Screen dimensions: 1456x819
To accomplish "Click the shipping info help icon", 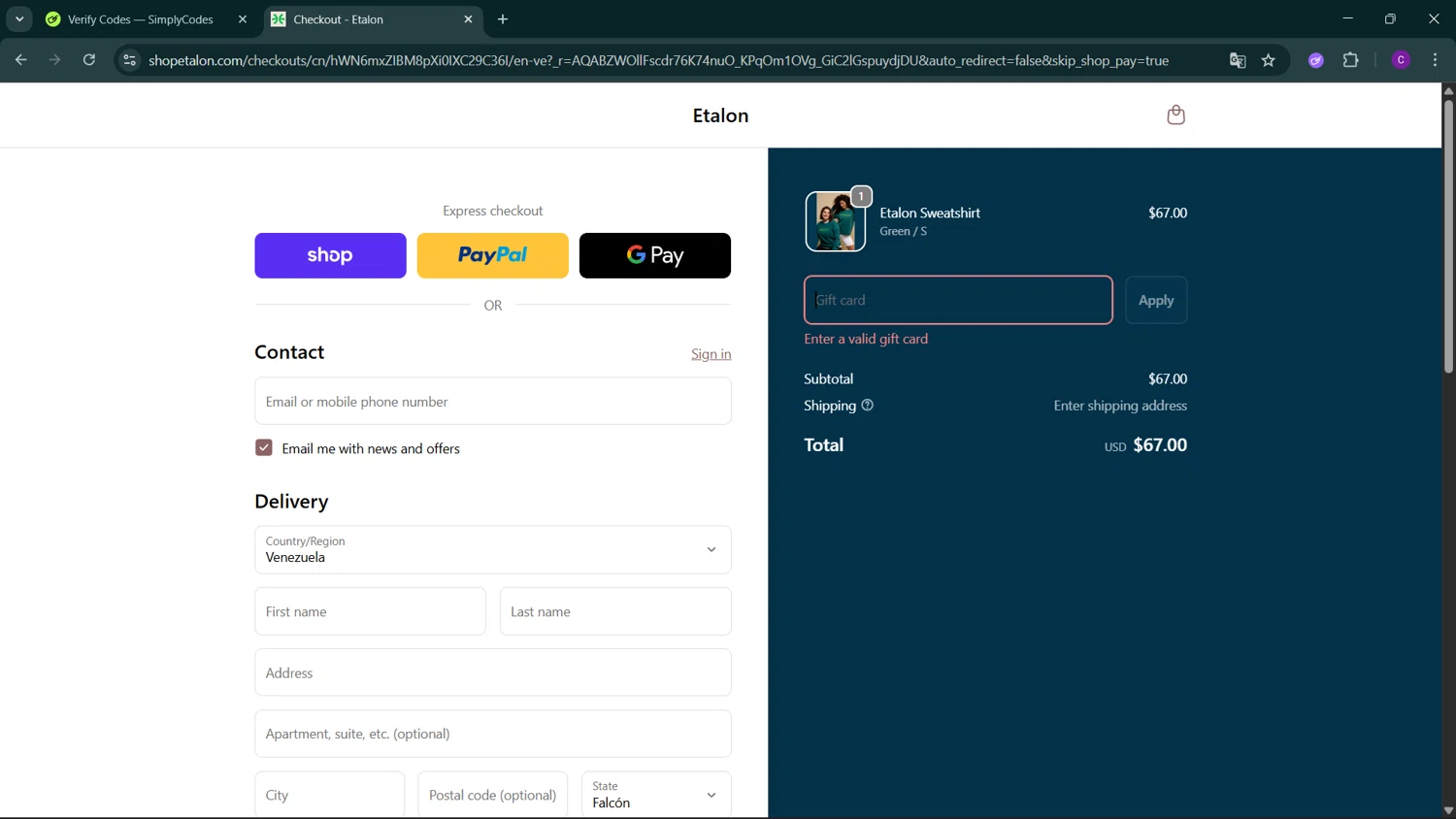I will 868,406.
